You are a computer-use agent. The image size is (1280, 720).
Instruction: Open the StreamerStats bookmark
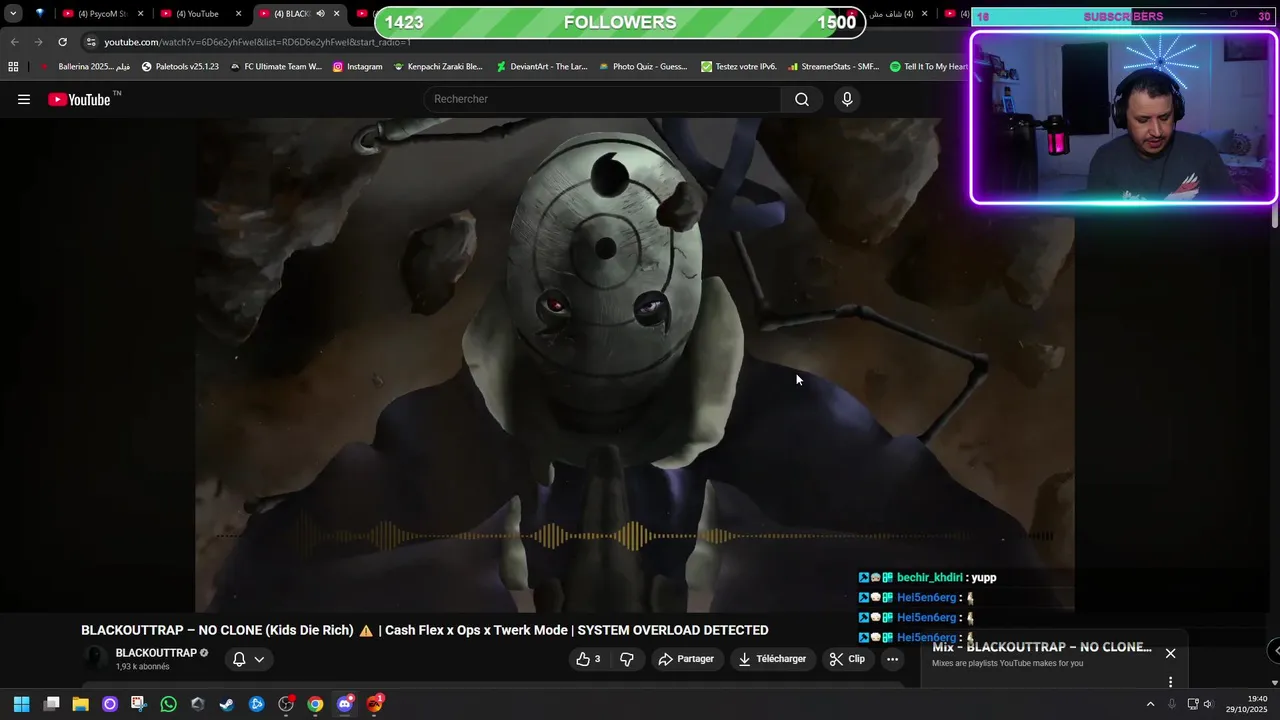click(x=833, y=67)
